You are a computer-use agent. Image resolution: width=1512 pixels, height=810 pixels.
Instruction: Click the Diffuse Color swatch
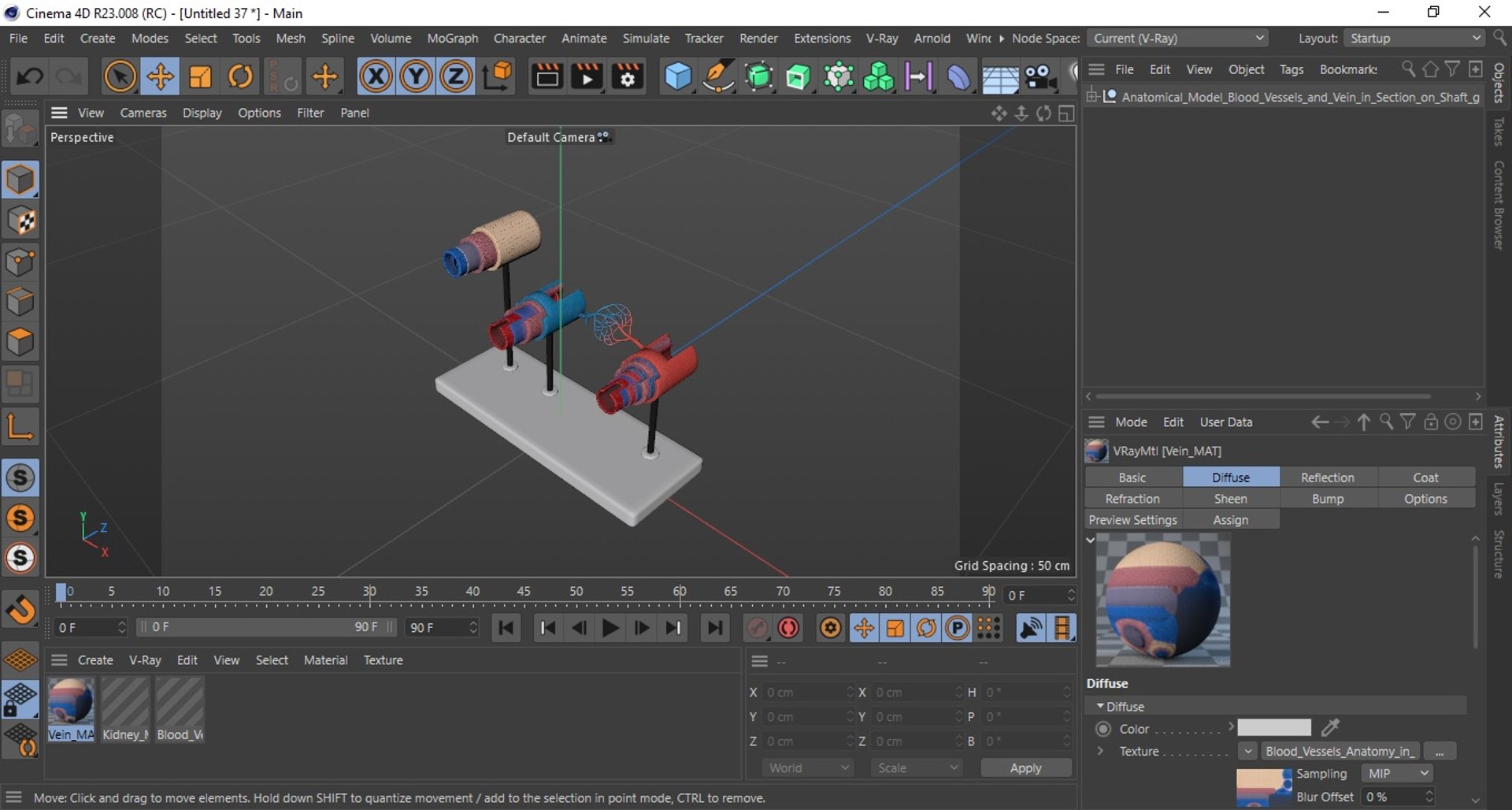pos(1273,727)
